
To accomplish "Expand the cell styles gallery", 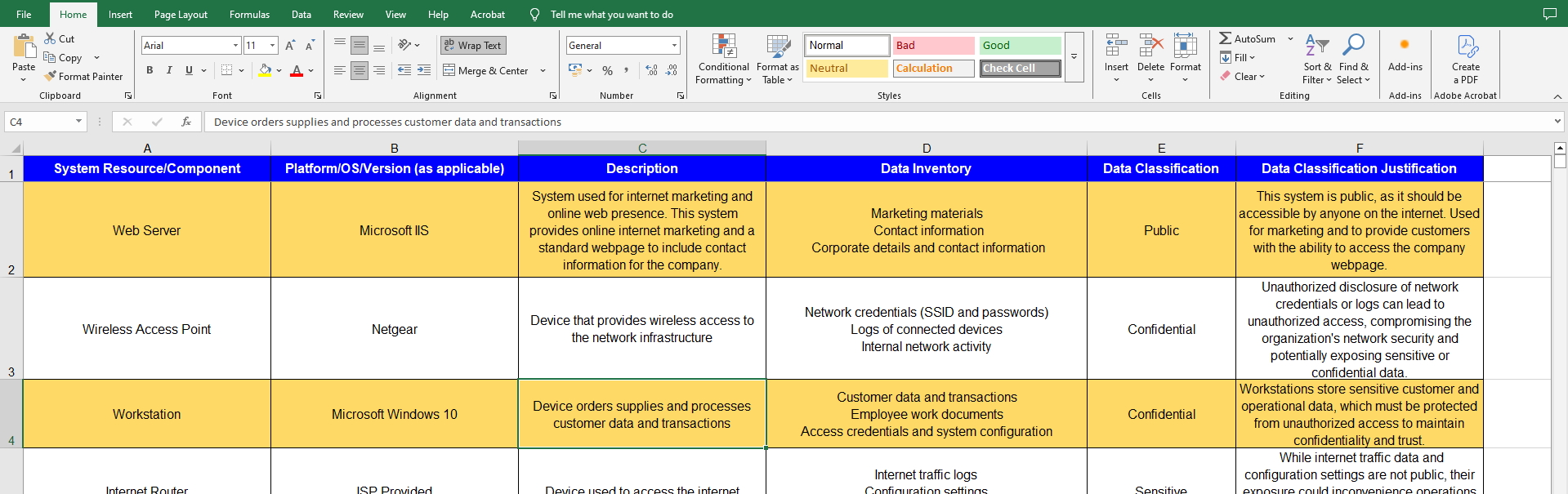I will [x=1074, y=56].
